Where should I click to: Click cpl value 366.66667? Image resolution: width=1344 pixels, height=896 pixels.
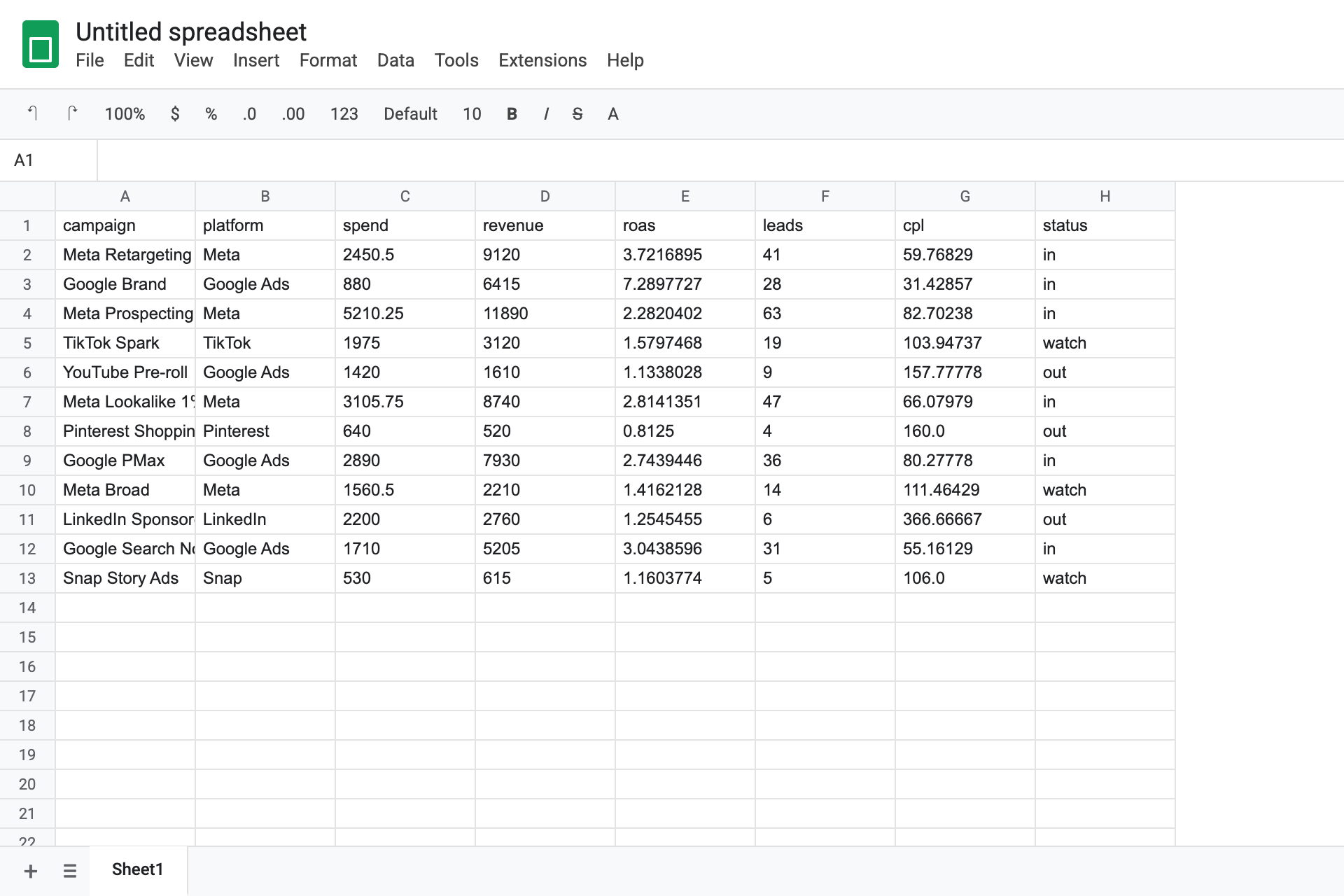click(965, 519)
